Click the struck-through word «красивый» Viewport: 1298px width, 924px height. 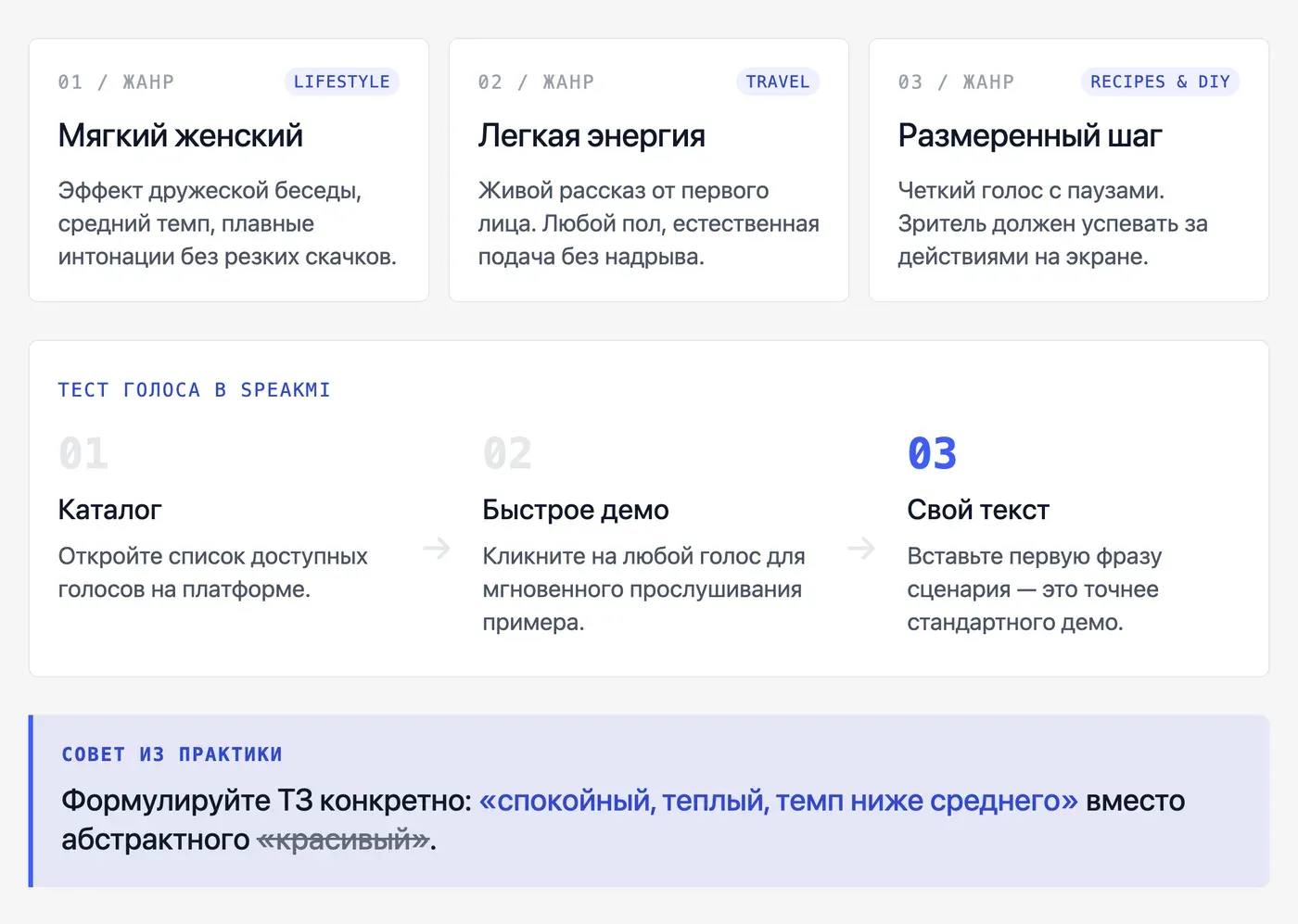coord(344,840)
